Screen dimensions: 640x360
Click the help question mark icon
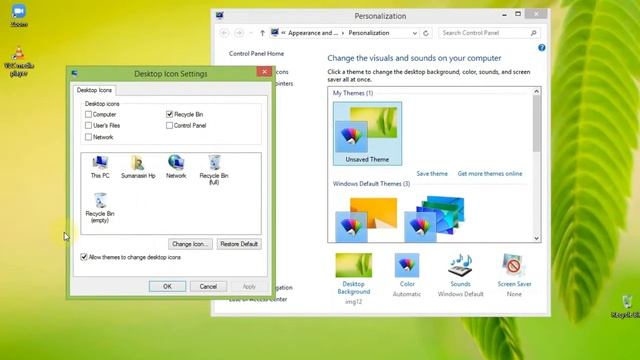(x=542, y=48)
